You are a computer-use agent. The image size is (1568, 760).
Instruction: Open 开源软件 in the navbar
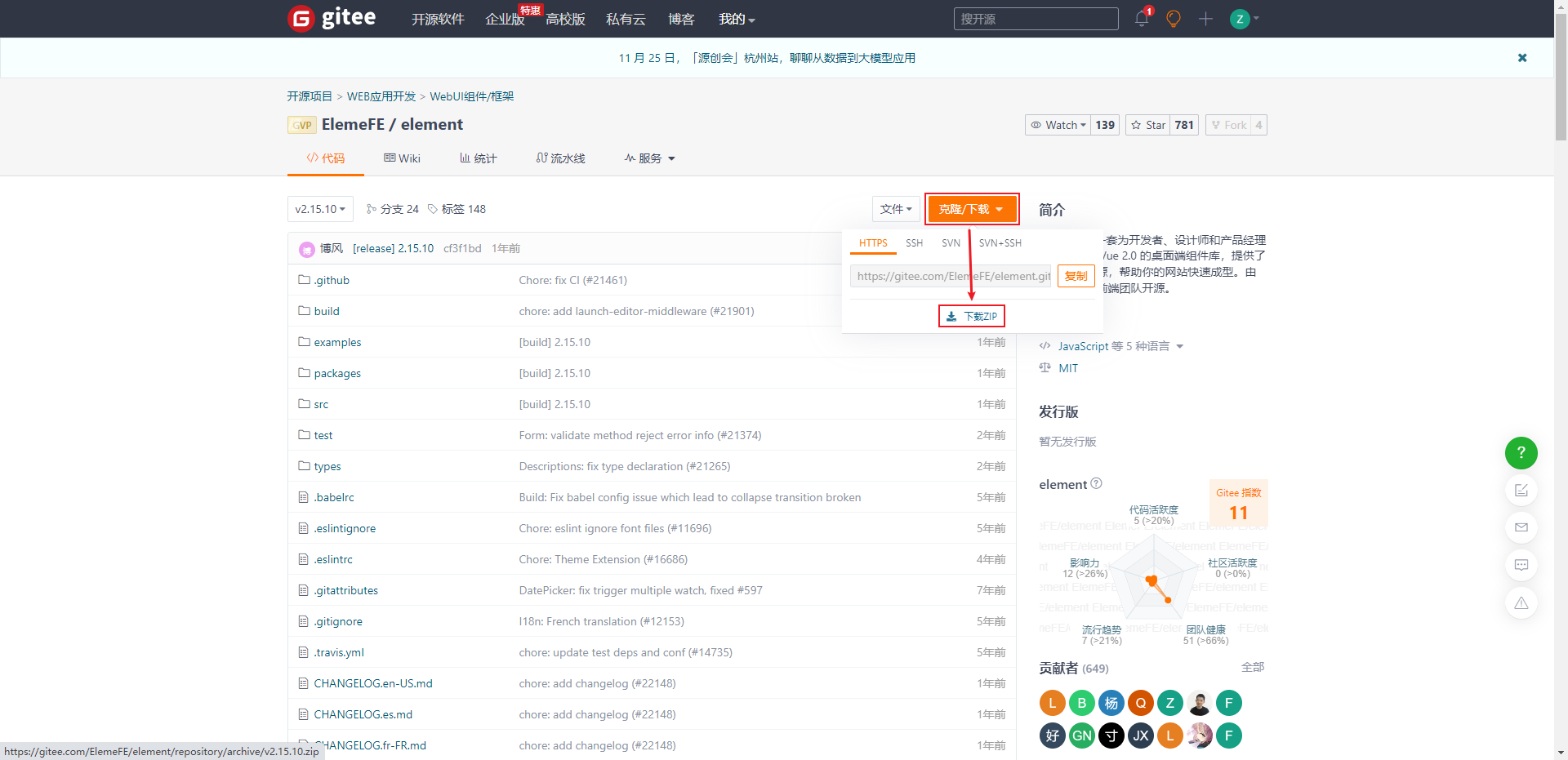[438, 19]
